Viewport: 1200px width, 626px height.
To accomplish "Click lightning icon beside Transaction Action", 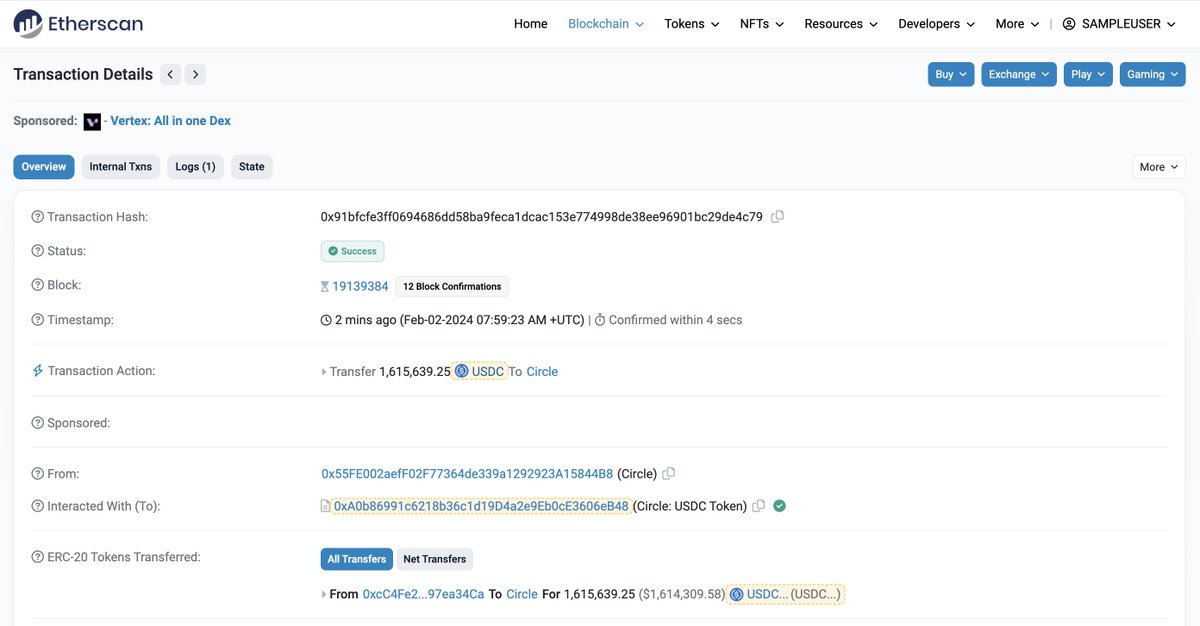I will [38, 370].
